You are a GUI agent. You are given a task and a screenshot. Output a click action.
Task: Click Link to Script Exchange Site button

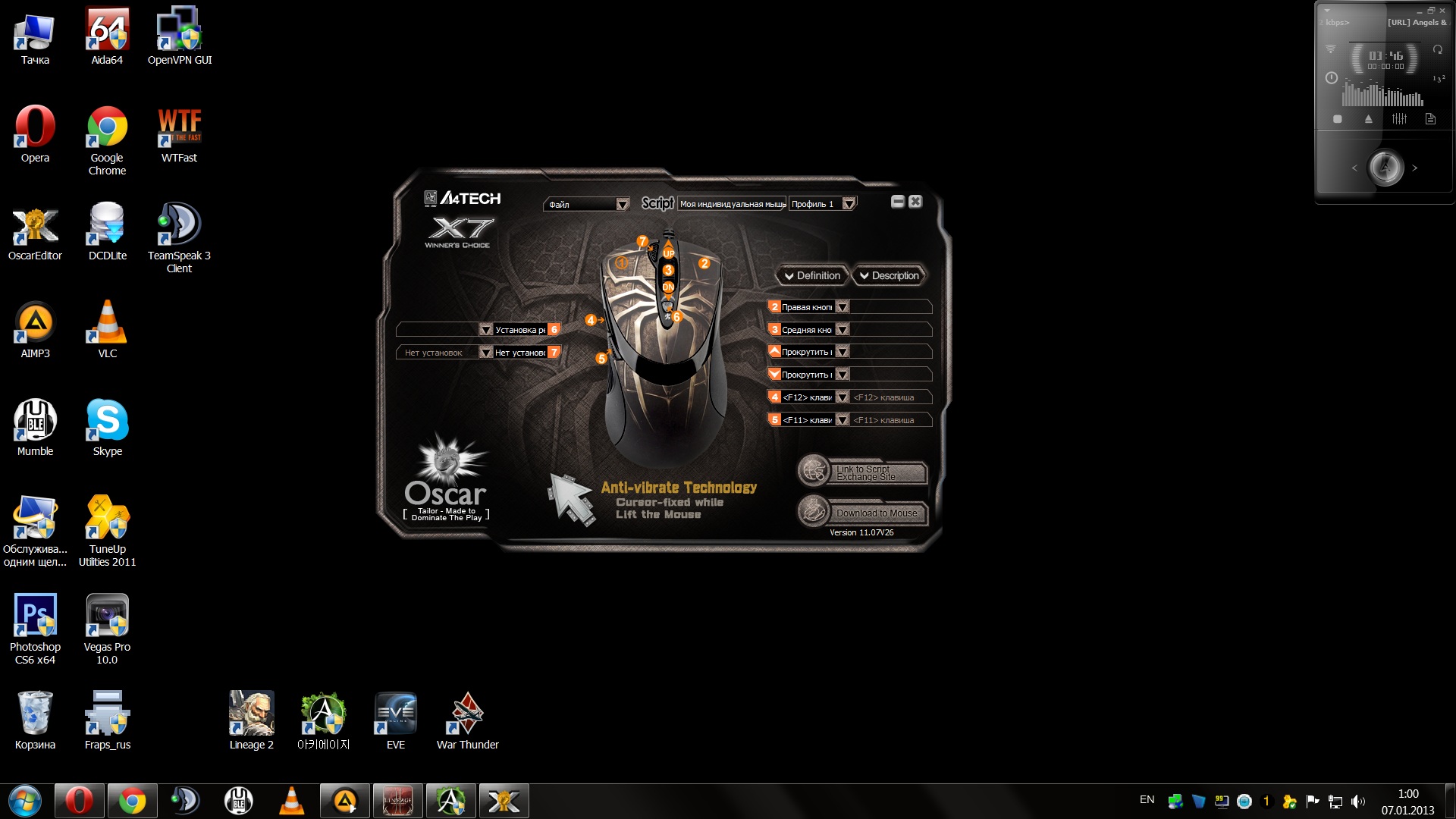(x=864, y=472)
